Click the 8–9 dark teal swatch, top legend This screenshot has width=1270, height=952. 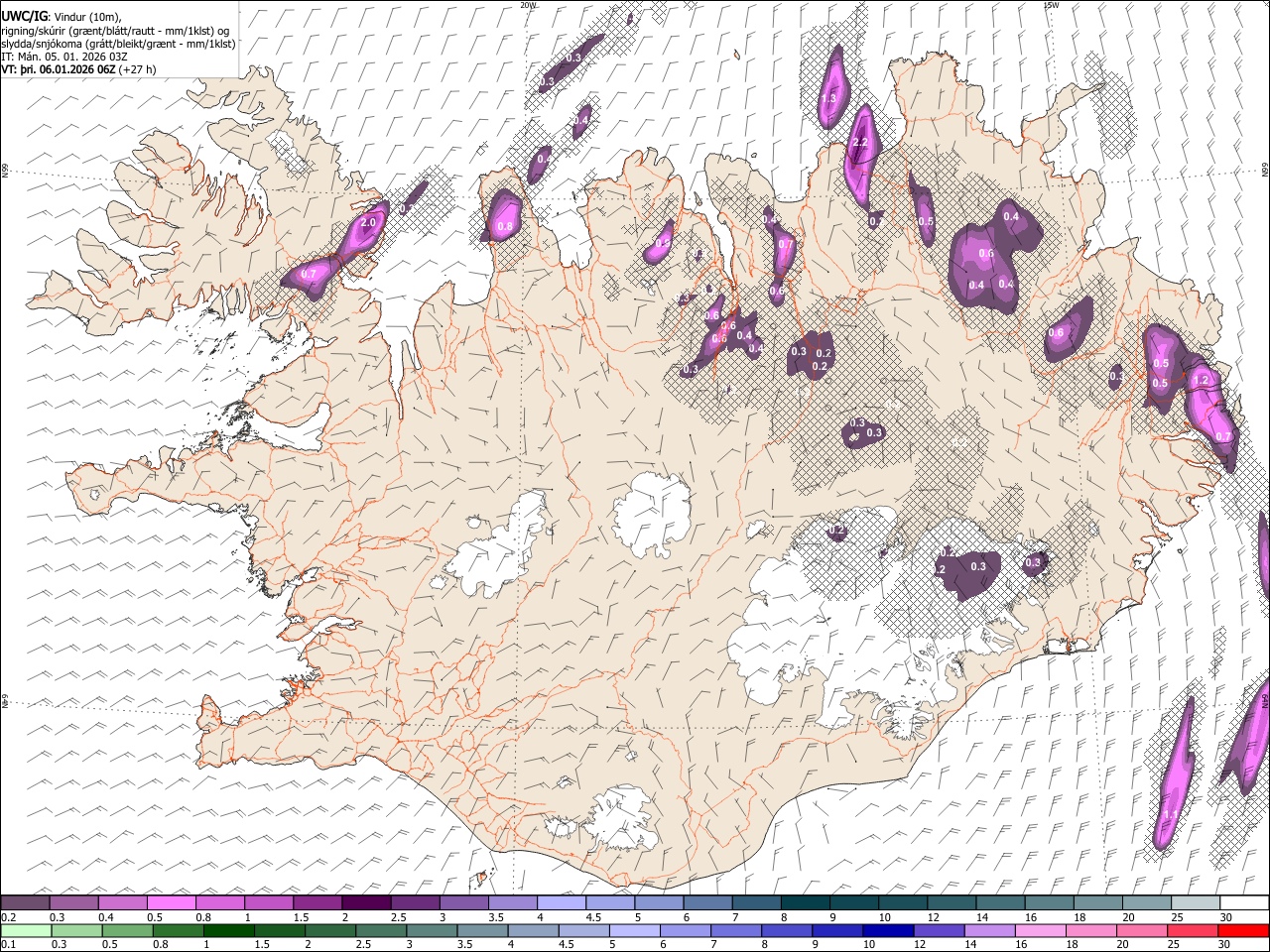point(805,902)
